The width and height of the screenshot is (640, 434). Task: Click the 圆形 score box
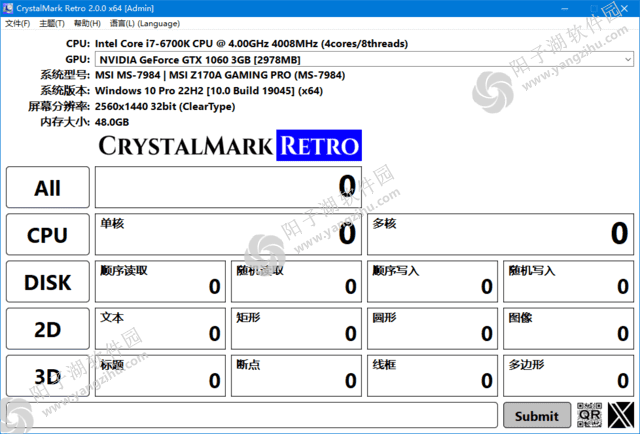tap(432, 329)
